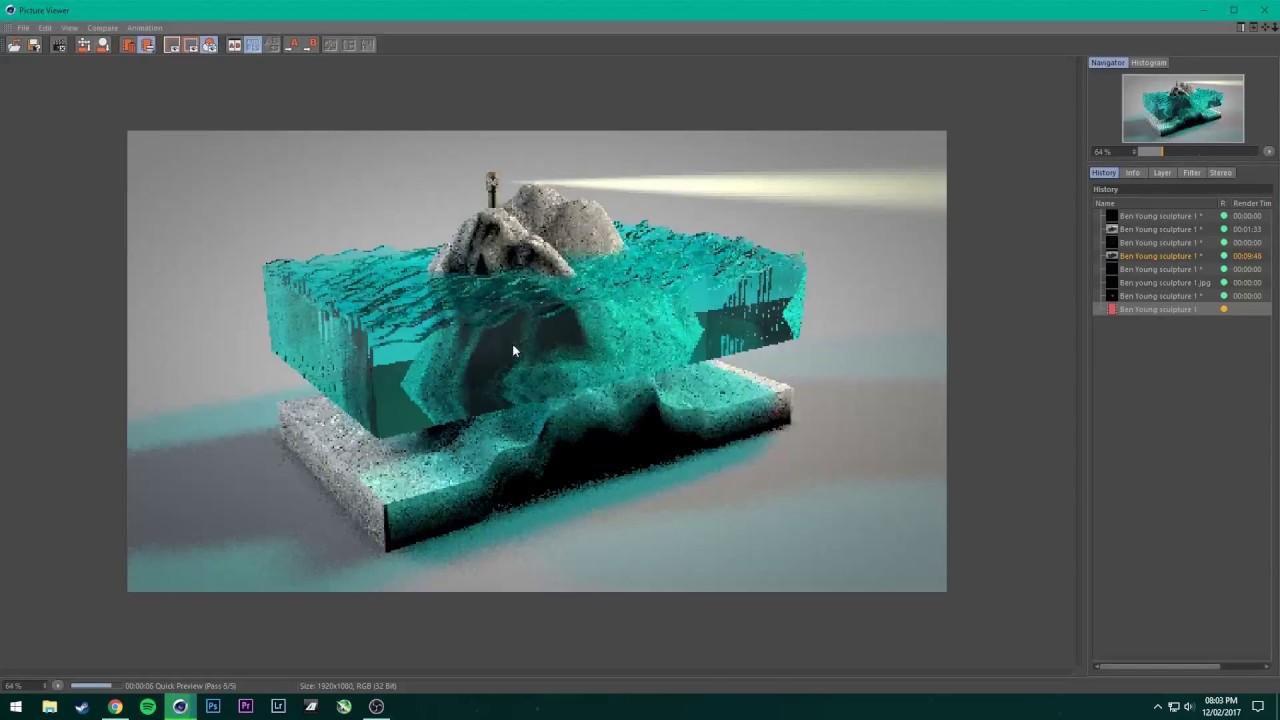Click the green dot on the 00:09:48 row

click(x=1224, y=256)
